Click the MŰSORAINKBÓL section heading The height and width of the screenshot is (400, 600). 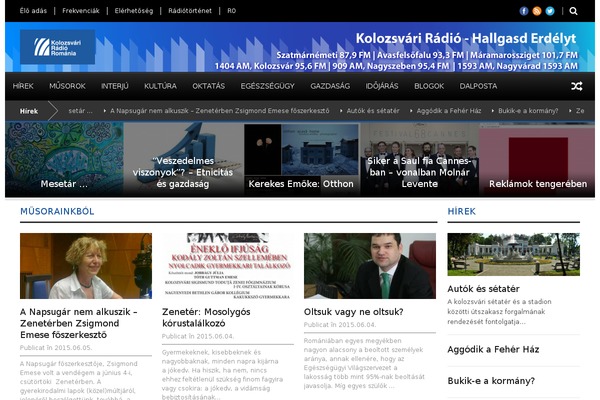(x=57, y=211)
